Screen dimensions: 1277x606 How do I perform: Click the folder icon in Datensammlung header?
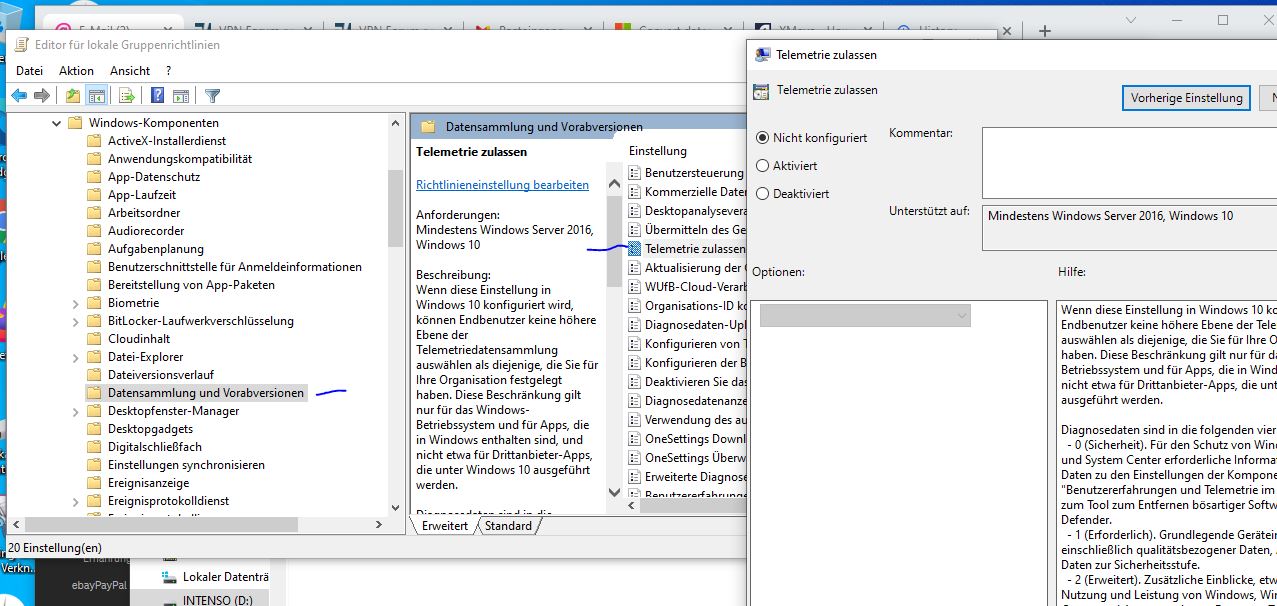pos(428,127)
